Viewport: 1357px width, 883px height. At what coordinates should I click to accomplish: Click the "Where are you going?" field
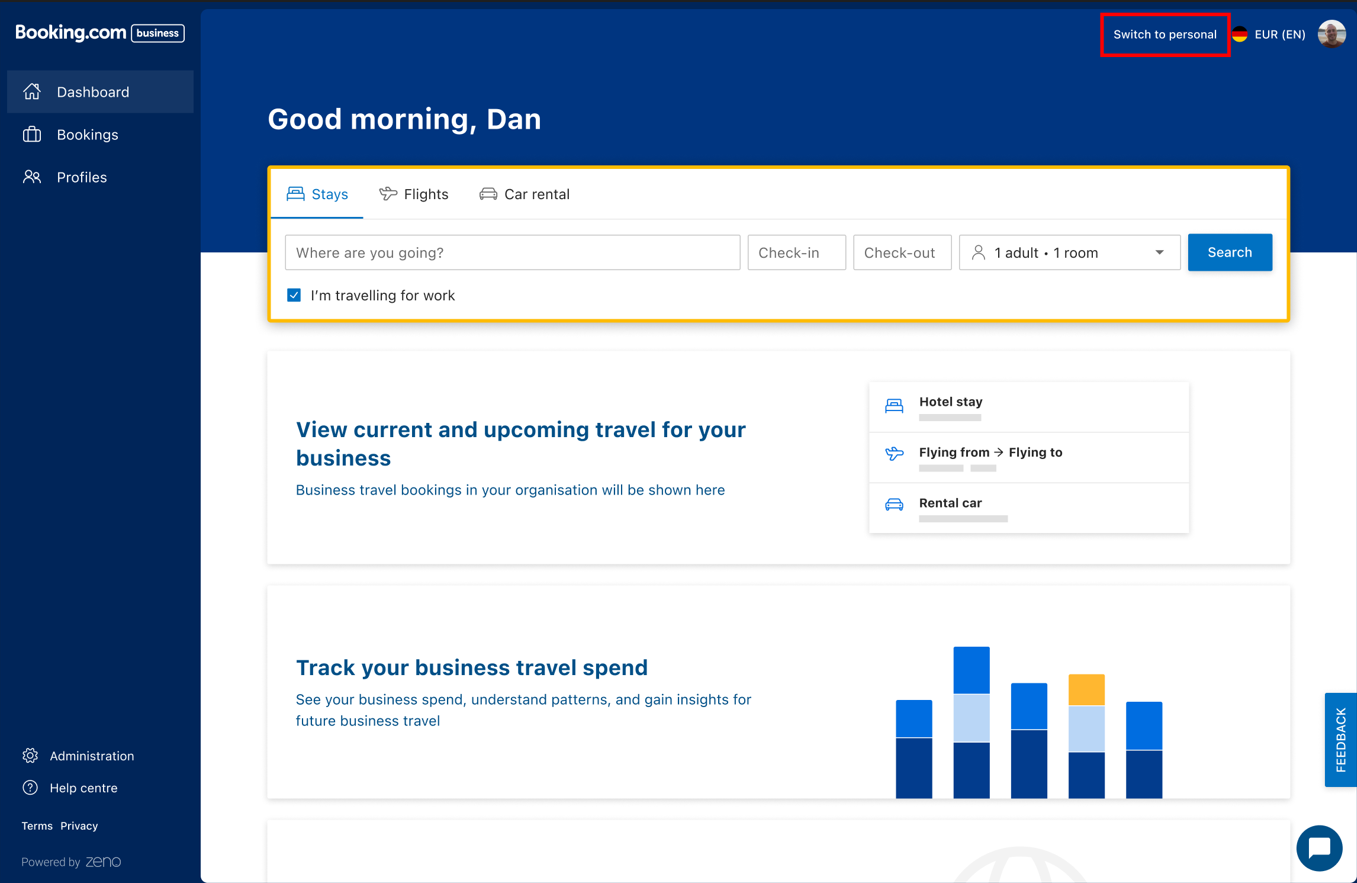coord(512,252)
